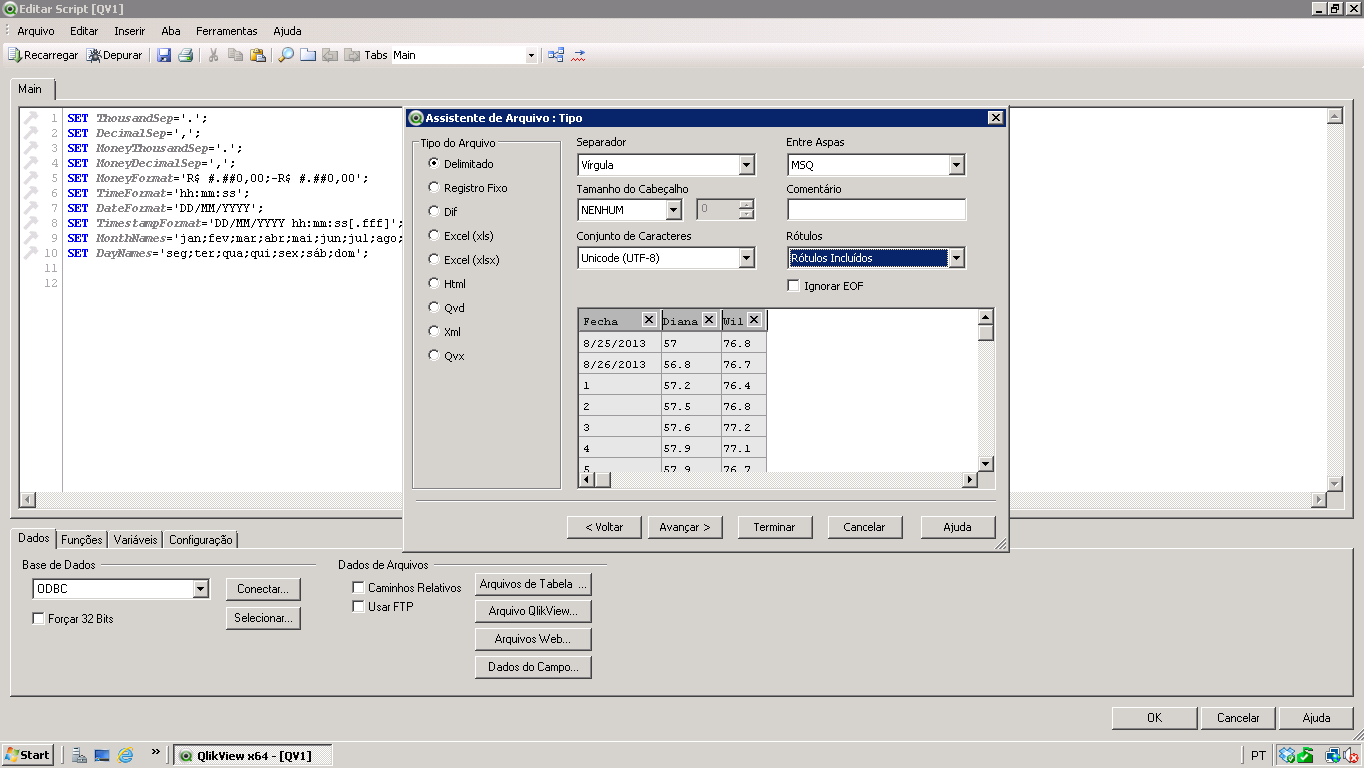Open the Entre Aspas dropdown showing MSQ
The image size is (1364, 768).
point(876,165)
